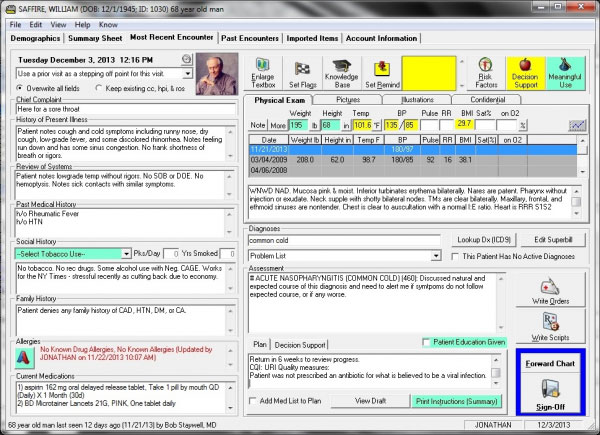Select the 03/04/2009 vitals row
The width and height of the screenshot is (600, 435).
[413, 160]
